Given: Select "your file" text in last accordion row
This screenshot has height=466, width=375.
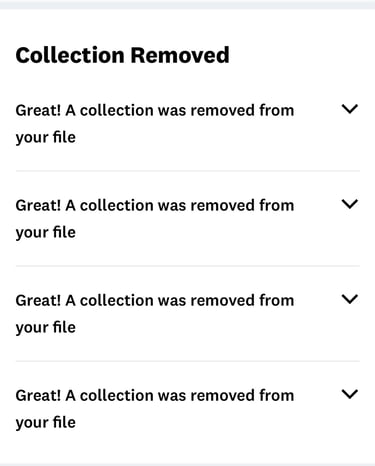Looking at the screenshot, I should (x=46, y=422).
